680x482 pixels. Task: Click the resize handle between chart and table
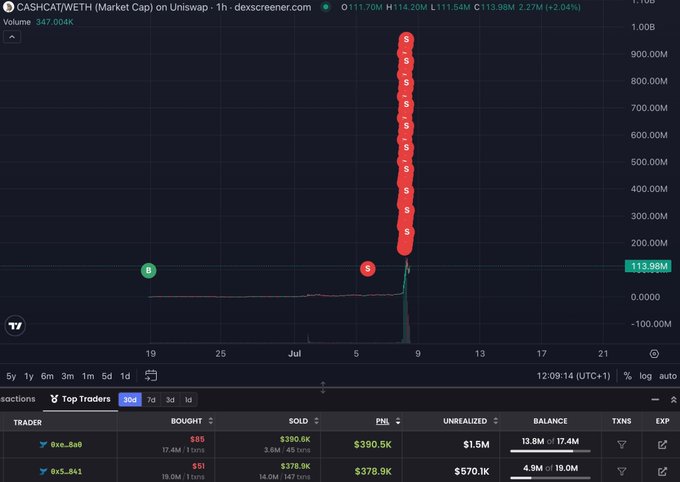pos(323,387)
